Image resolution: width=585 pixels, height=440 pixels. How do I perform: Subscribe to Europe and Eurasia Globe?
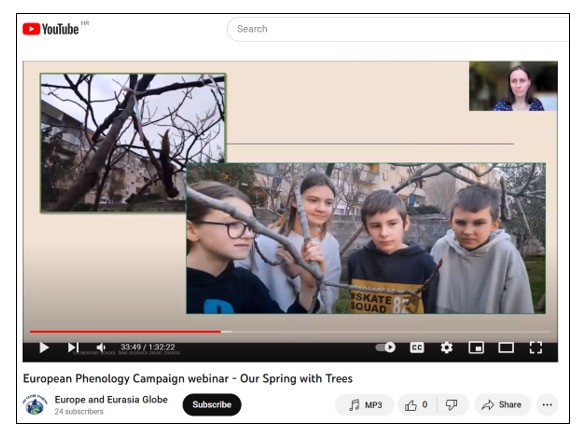(212, 405)
